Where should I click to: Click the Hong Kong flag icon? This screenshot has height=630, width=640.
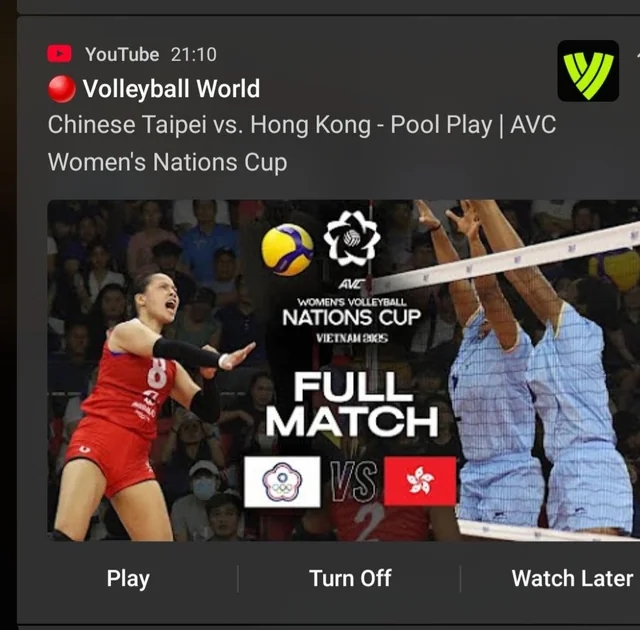coord(420,481)
